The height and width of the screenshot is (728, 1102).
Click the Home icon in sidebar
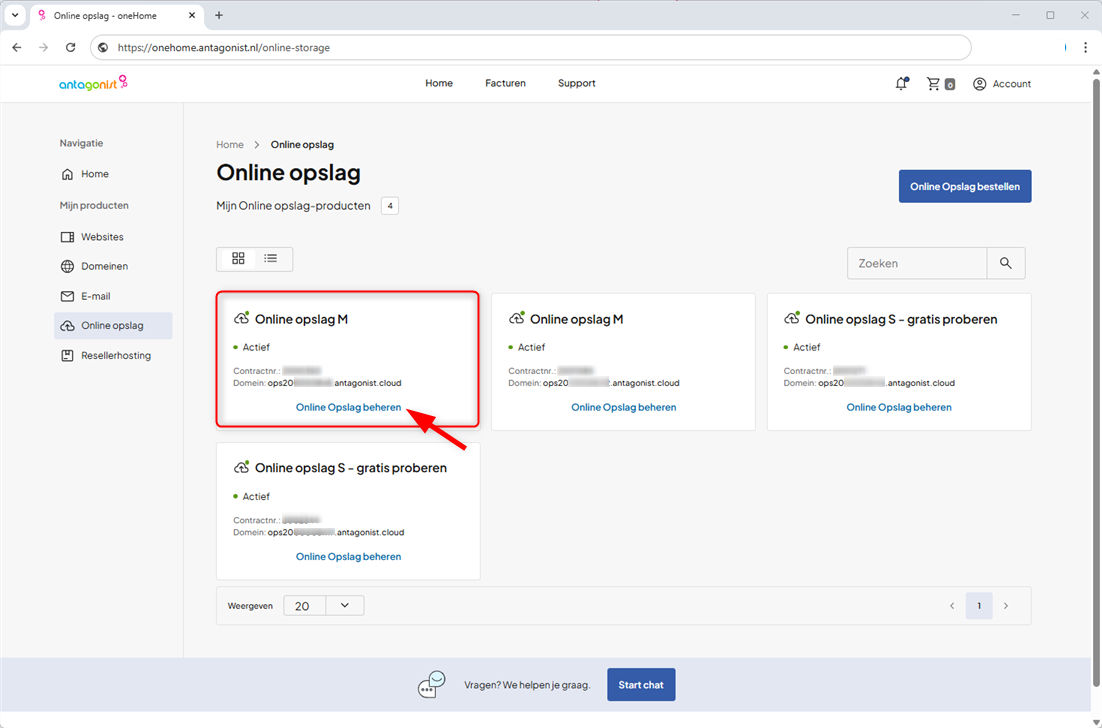pyautogui.click(x=67, y=174)
